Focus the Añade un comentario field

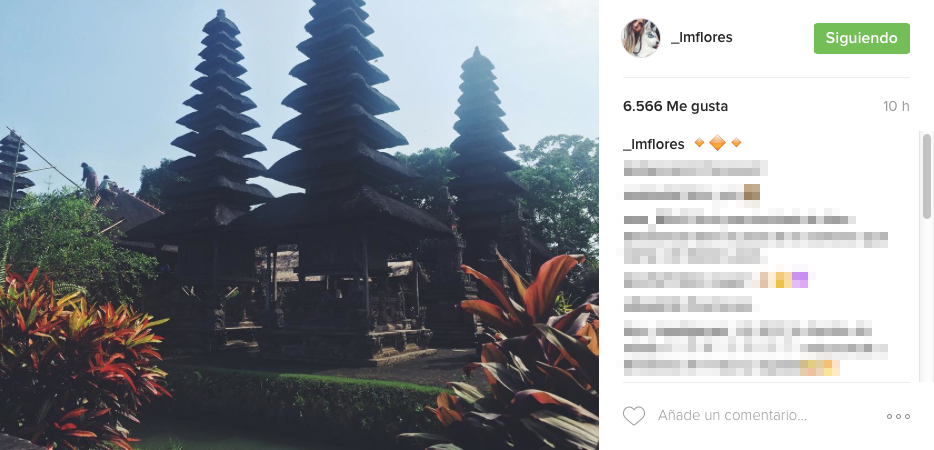(x=732, y=415)
